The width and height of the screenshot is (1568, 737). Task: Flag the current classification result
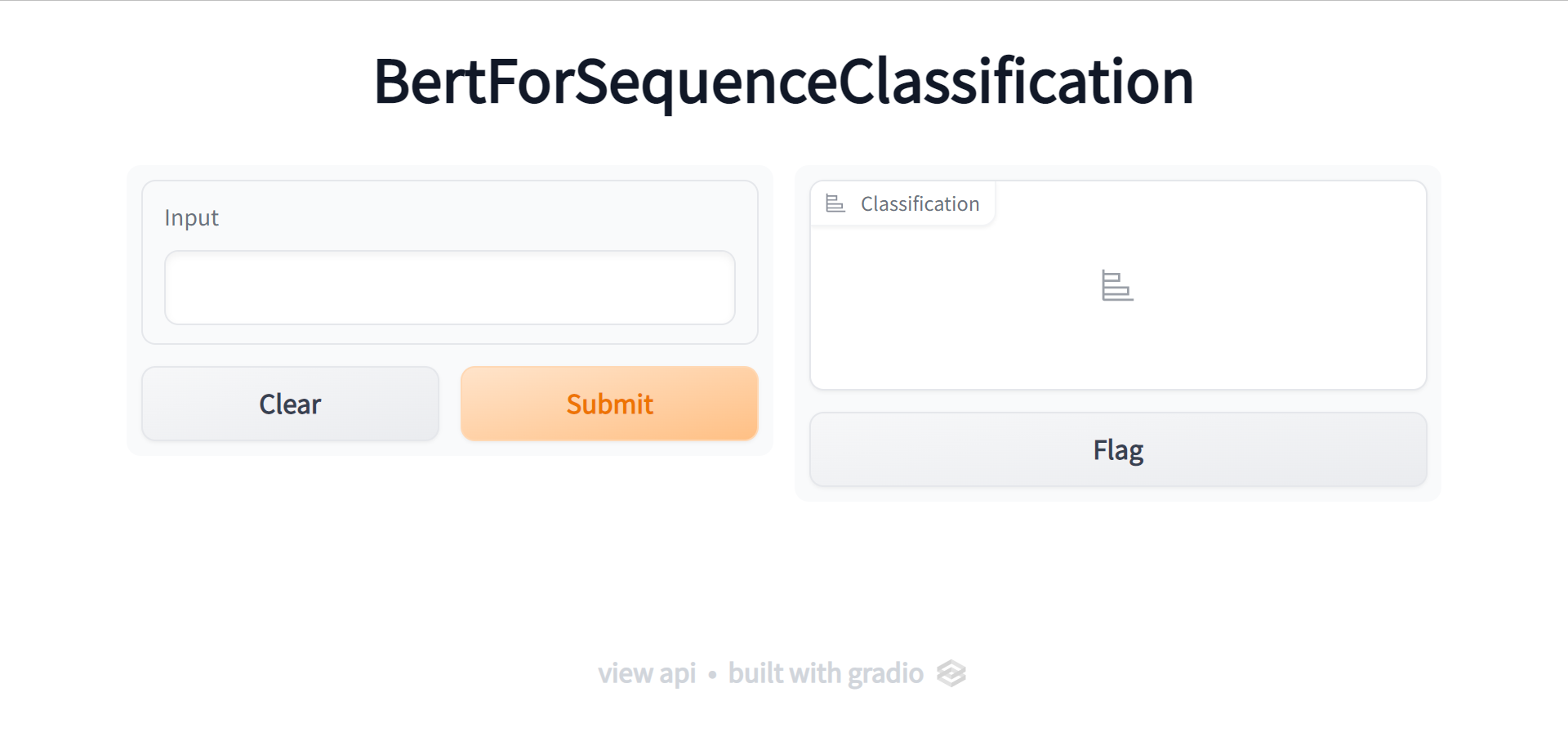coord(1118,449)
